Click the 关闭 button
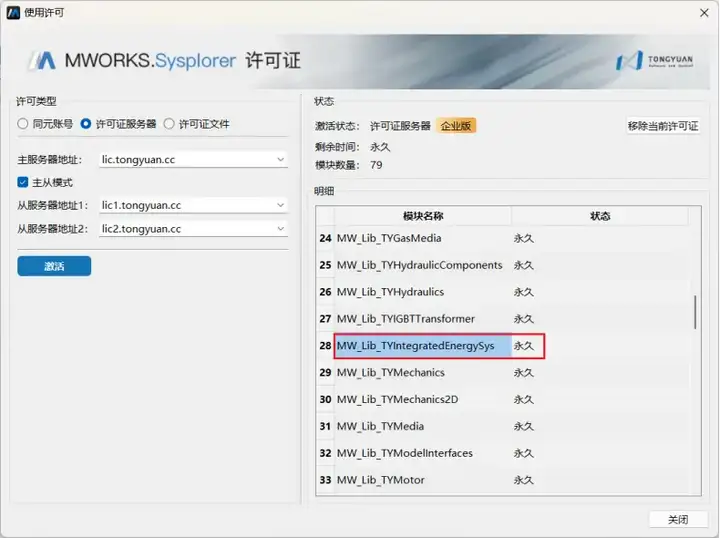Viewport: 720px width, 538px height. click(678, 520)
